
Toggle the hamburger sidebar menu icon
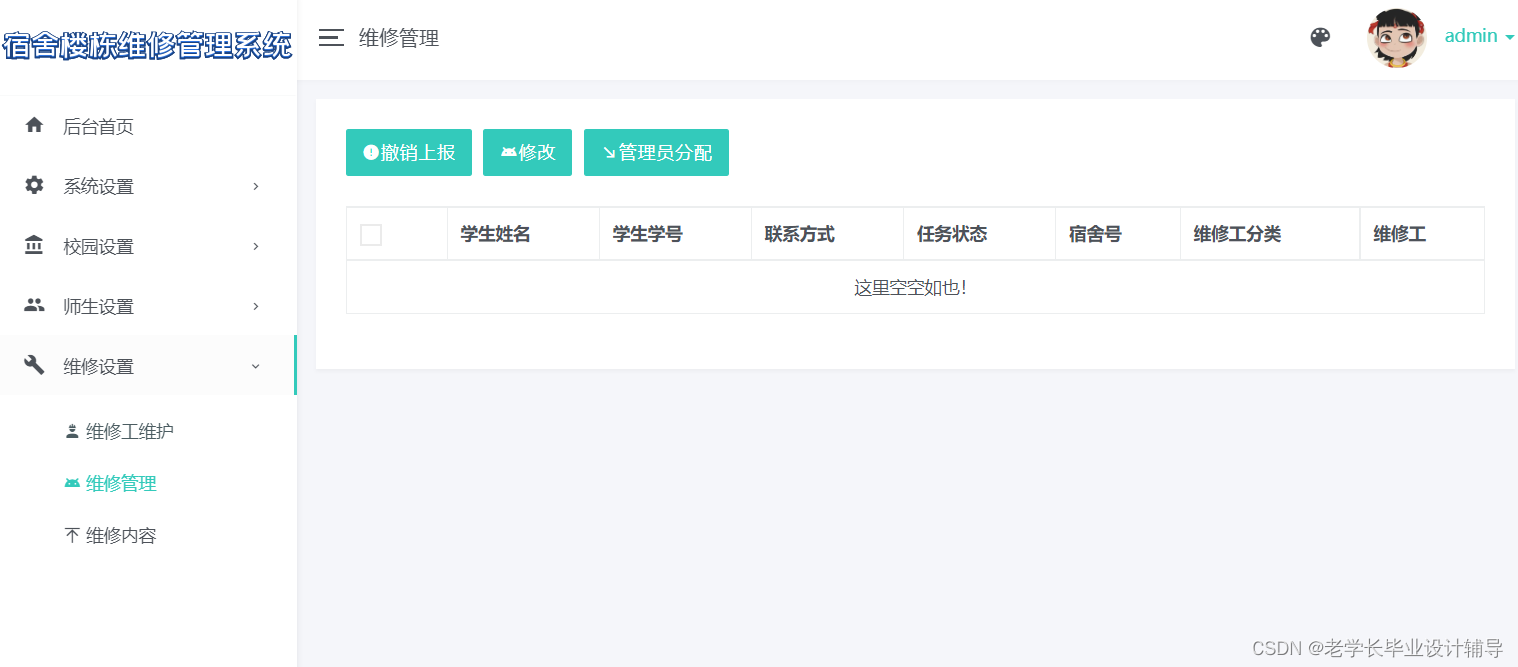click(331, 38)
